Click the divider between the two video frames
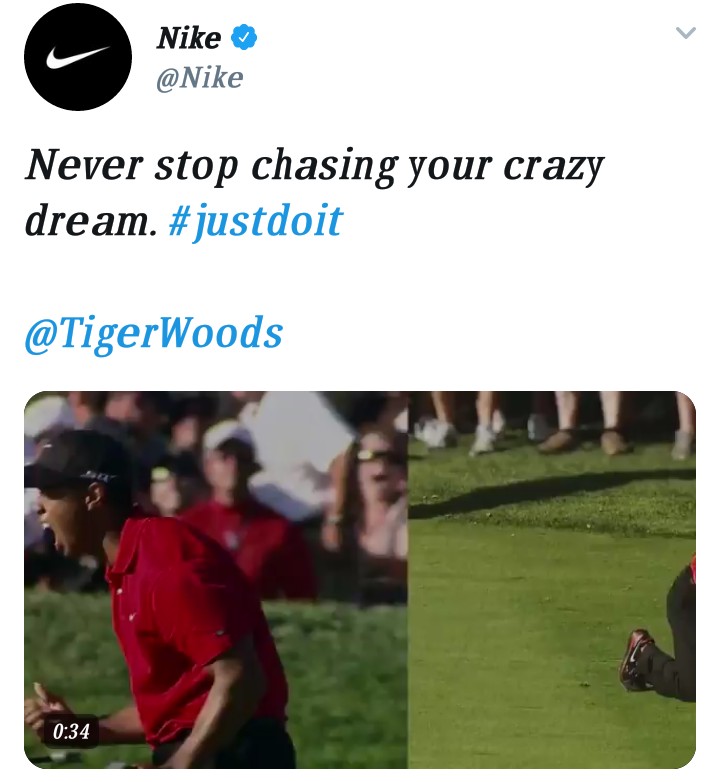 [x=408, y=580]
